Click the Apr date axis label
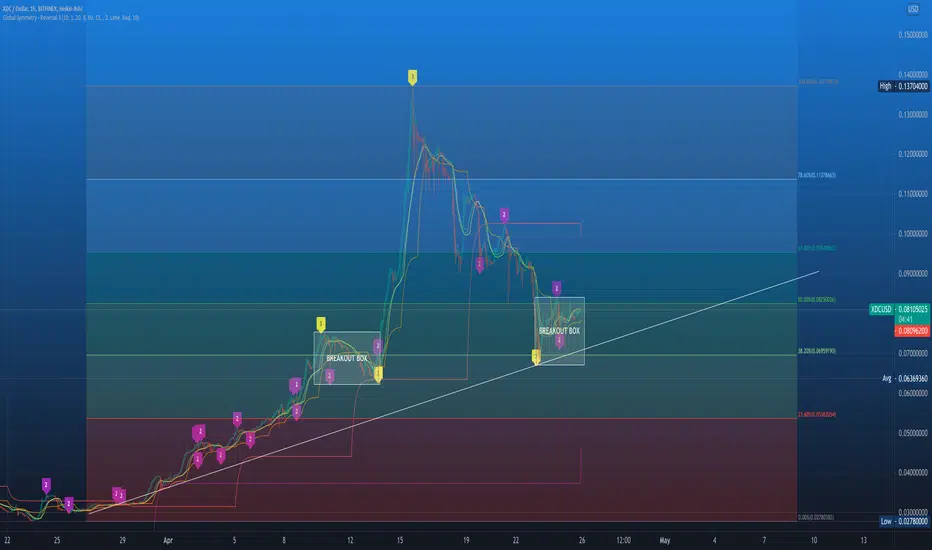This screenshot has height=550, width=932. (x=168, y=540)
